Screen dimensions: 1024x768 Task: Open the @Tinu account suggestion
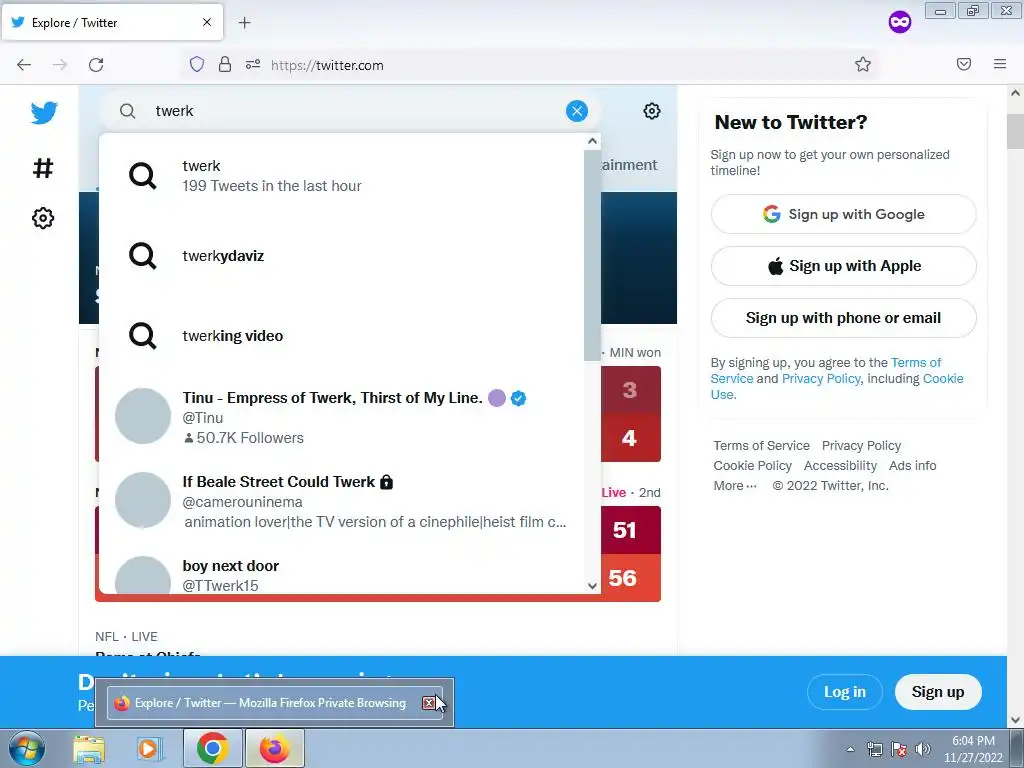[x=342, y=417]
